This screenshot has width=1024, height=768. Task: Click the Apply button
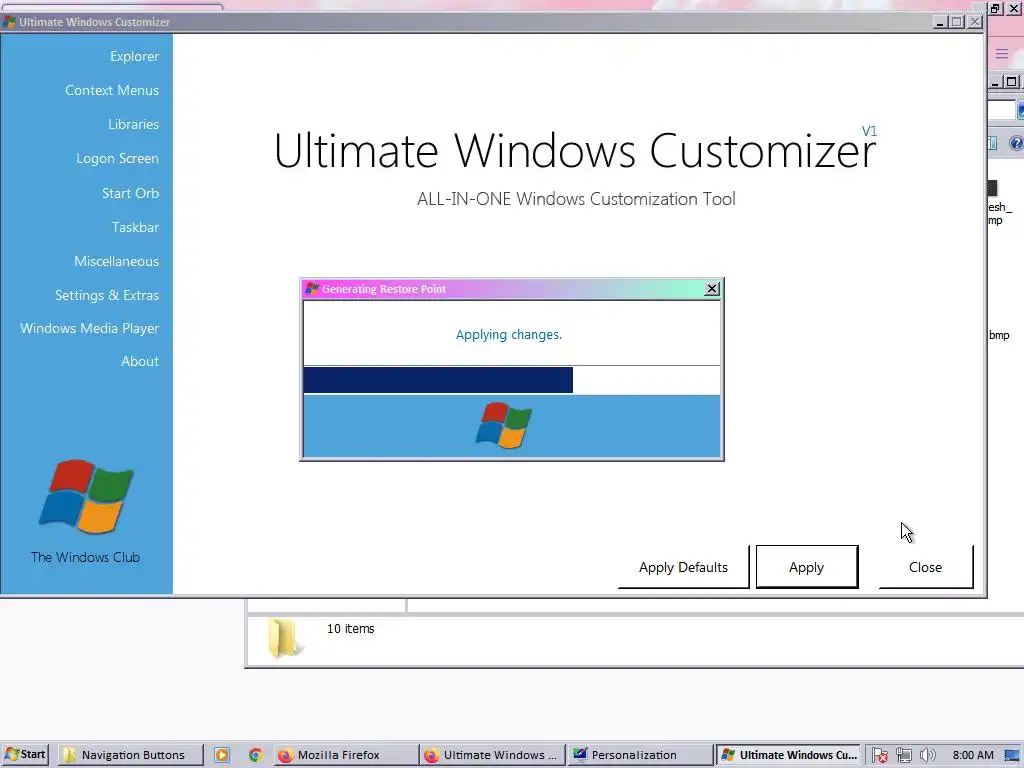[807, 567]
